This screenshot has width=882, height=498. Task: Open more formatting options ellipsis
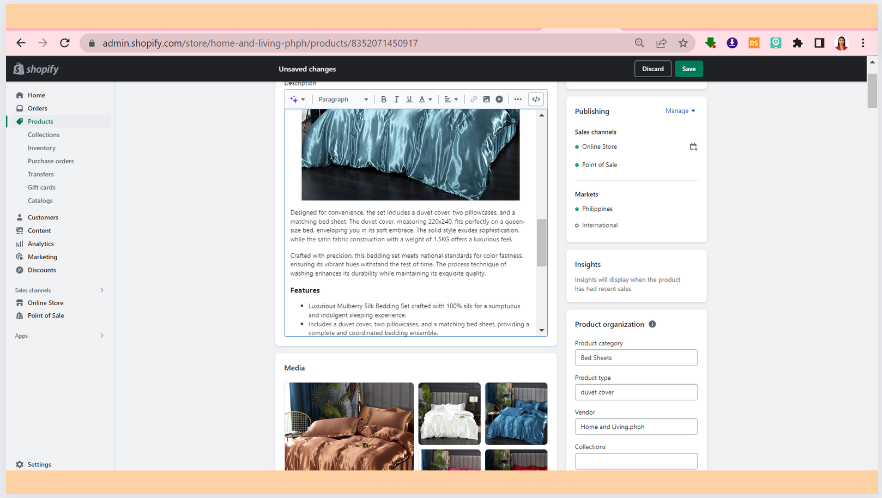click(518, 100)
